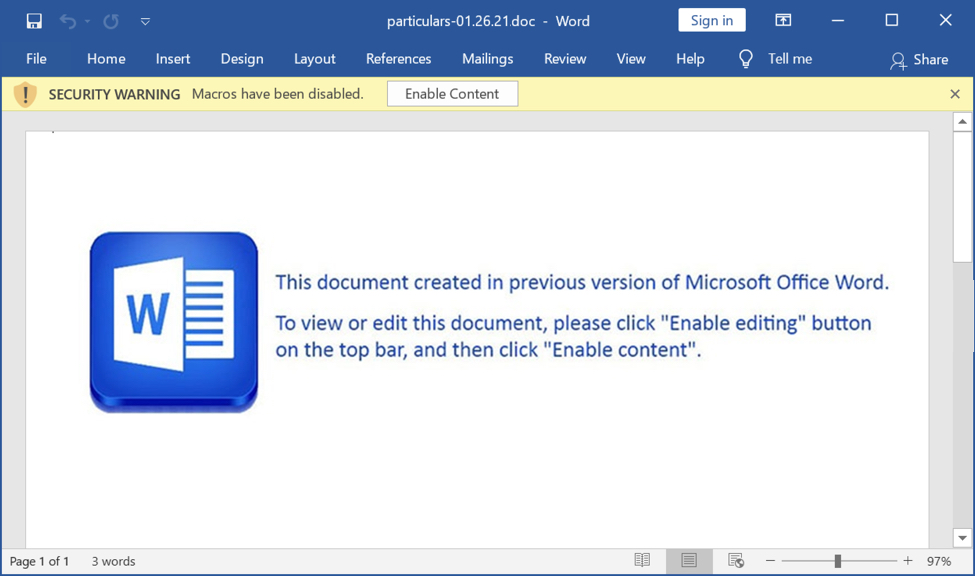Viewport: 975px width, 576px height.
Task: Dismiss the security warning bar
Action: coord(955,94)
